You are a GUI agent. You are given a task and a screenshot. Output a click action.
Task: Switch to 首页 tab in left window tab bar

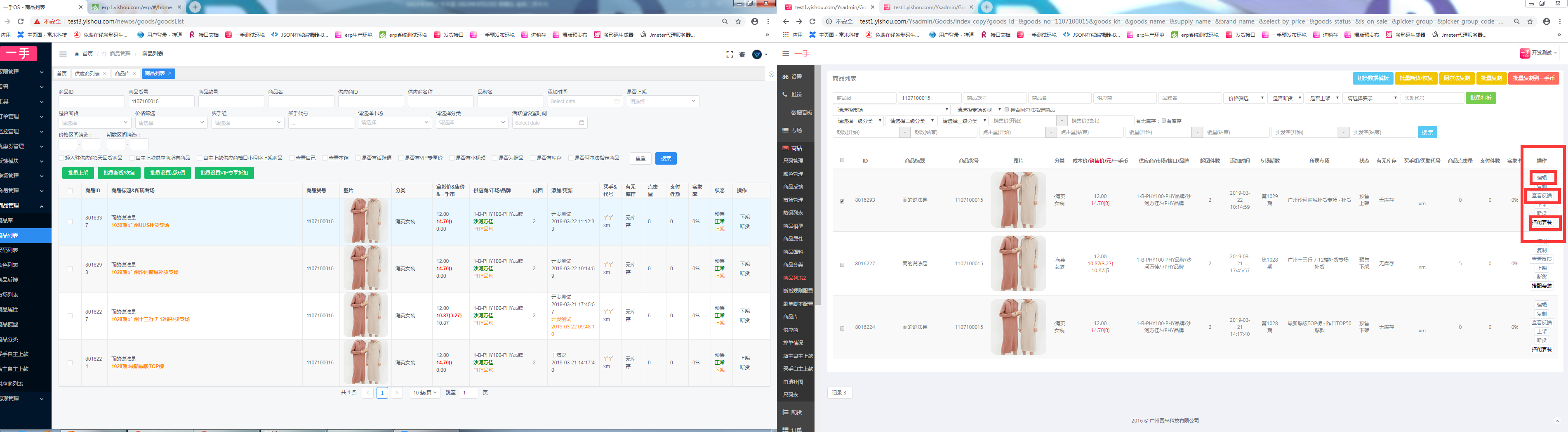[x=61, y=74]
